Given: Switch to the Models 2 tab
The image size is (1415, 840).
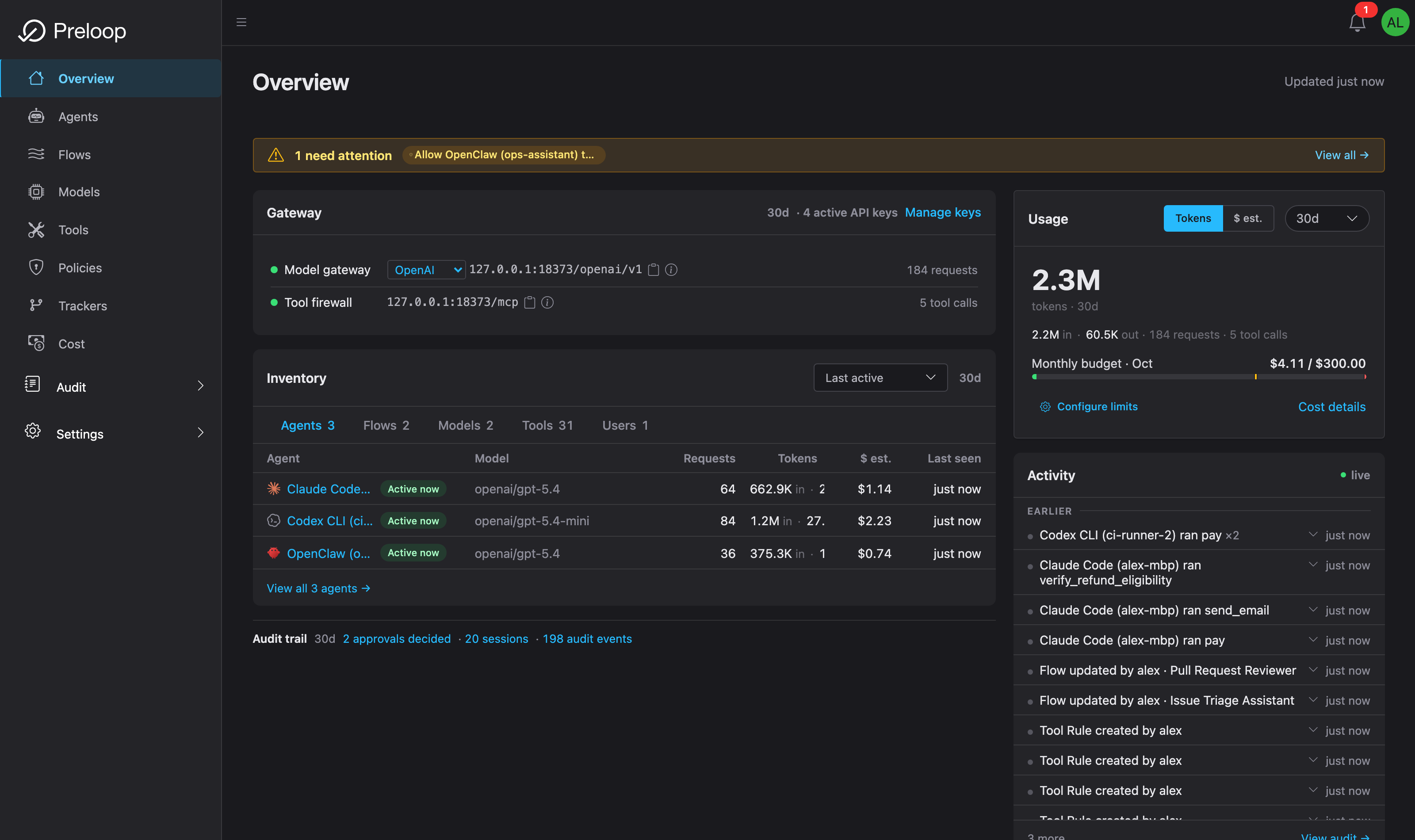Looking at the screenshot, I should 465,425.
